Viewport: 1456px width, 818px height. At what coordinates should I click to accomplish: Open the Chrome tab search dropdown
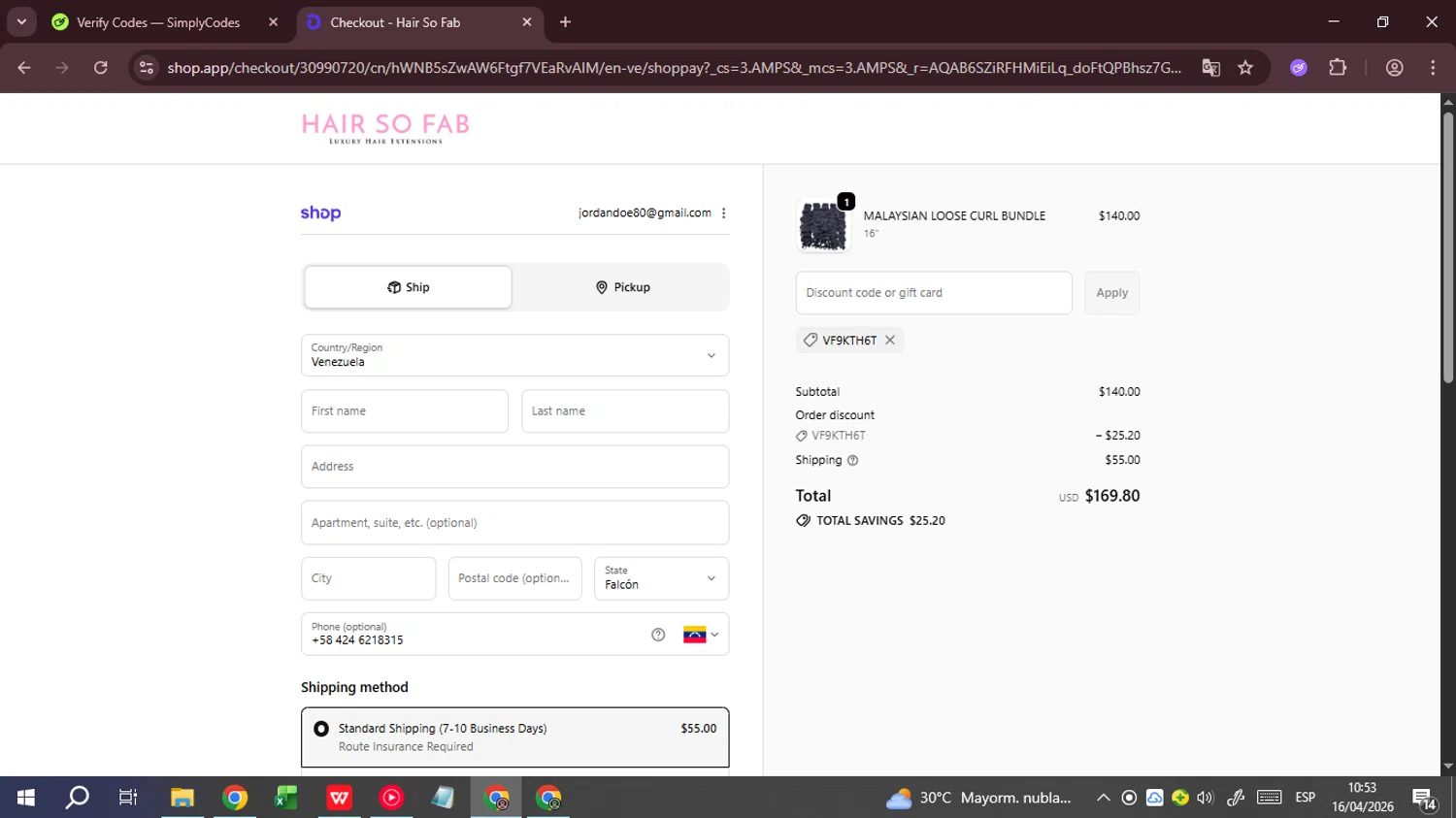tap(21, 22)
